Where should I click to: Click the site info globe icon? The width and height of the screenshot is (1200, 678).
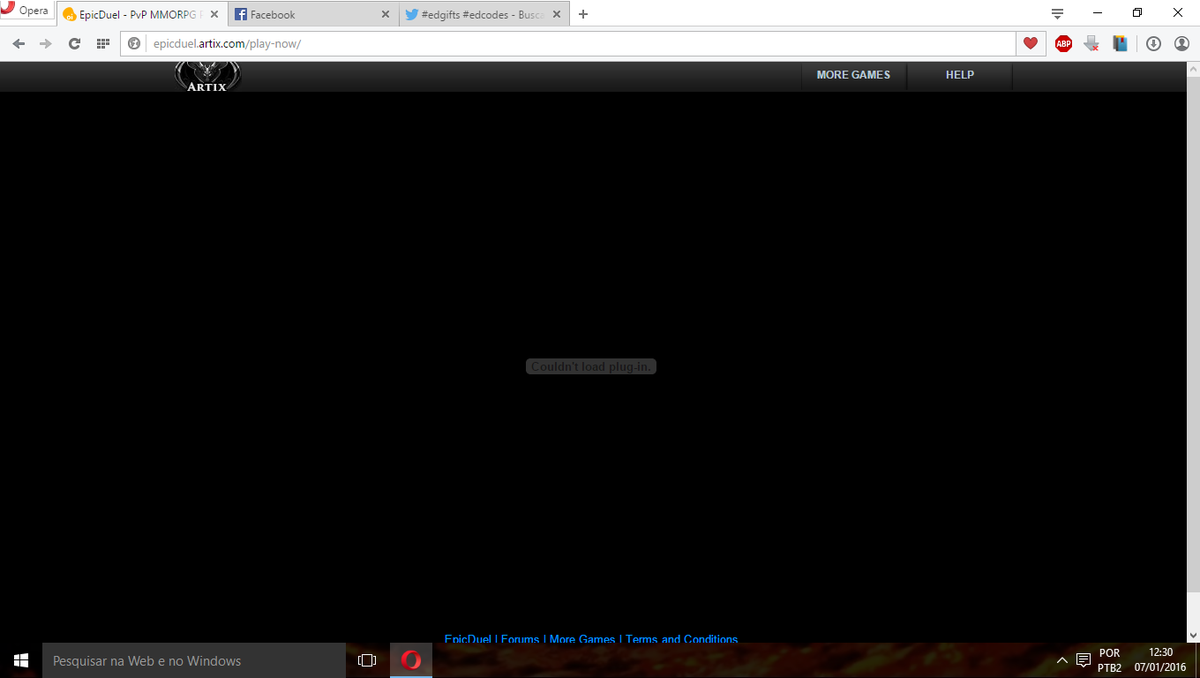[x=134, y=44]
